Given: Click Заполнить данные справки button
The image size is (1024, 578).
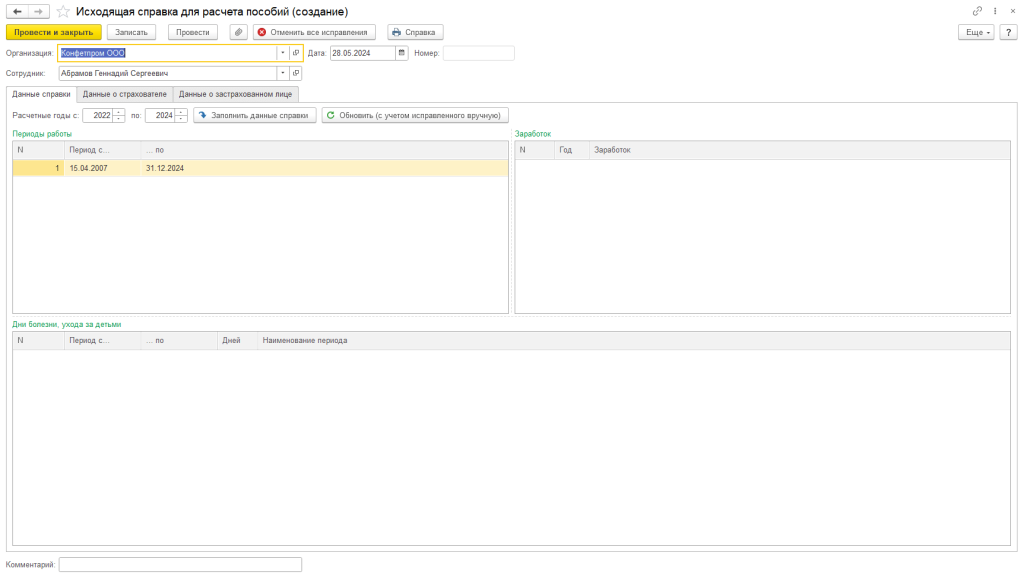Looking at the screenshot, I should [255, 116].
